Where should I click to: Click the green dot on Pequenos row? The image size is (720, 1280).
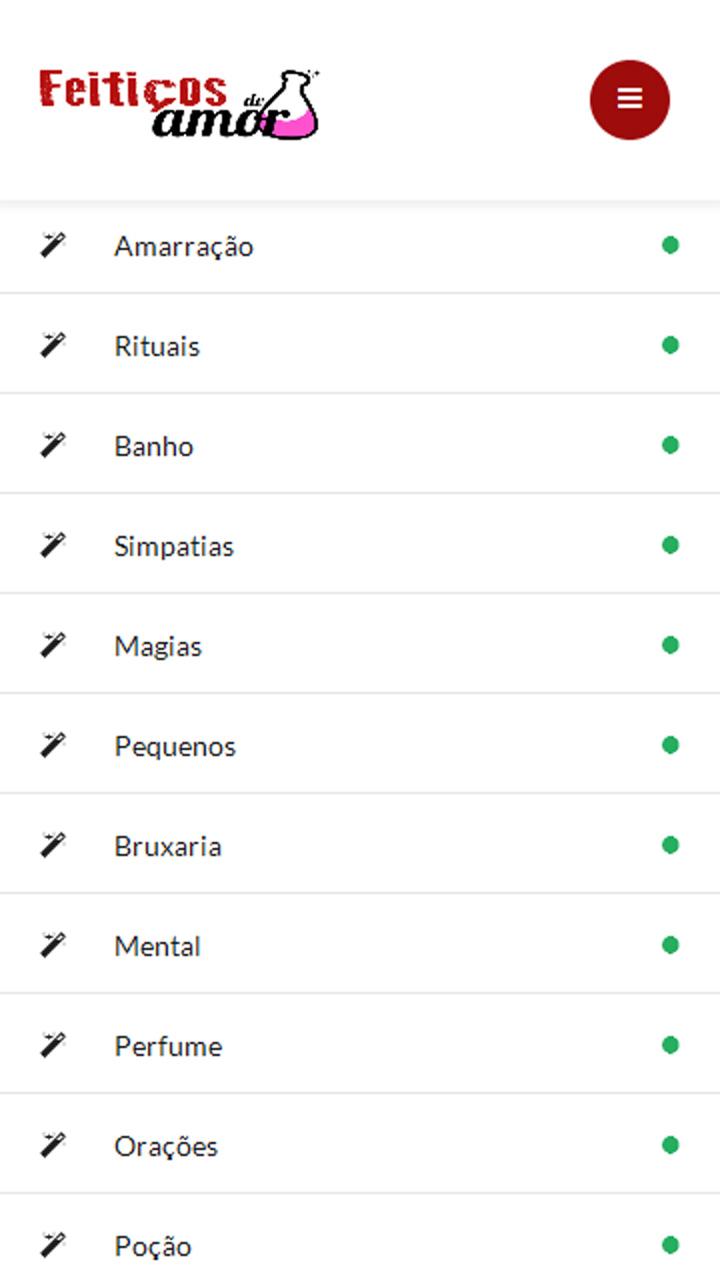[670, 745]
